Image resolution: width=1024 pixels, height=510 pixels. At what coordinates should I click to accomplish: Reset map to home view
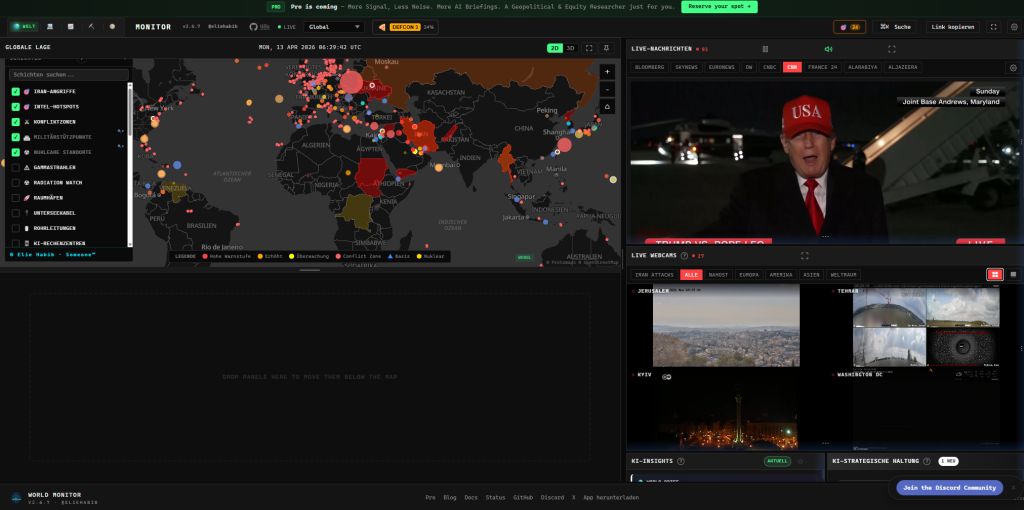(607, 106)
